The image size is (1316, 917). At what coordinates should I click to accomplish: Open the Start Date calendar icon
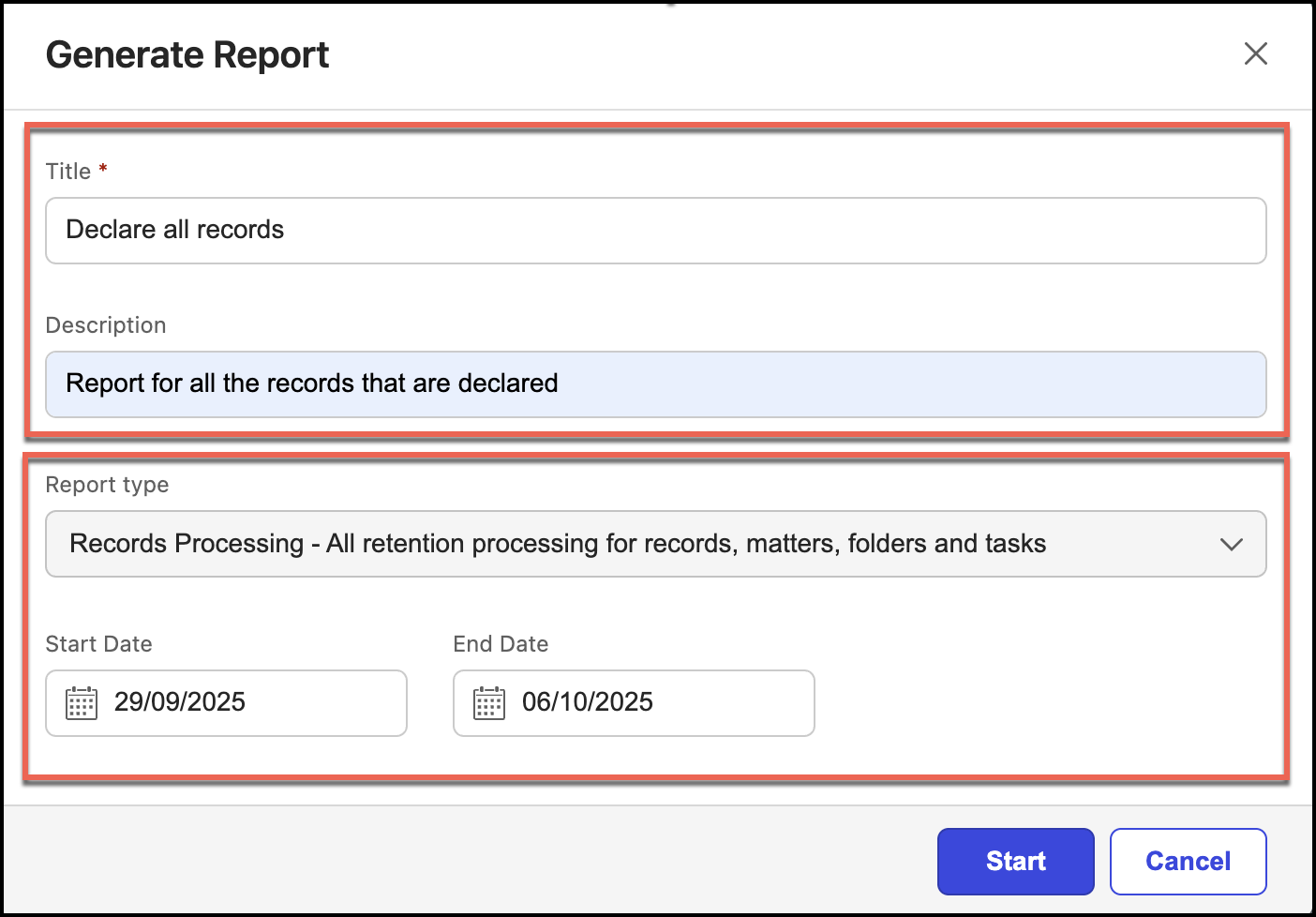point(82,702)
